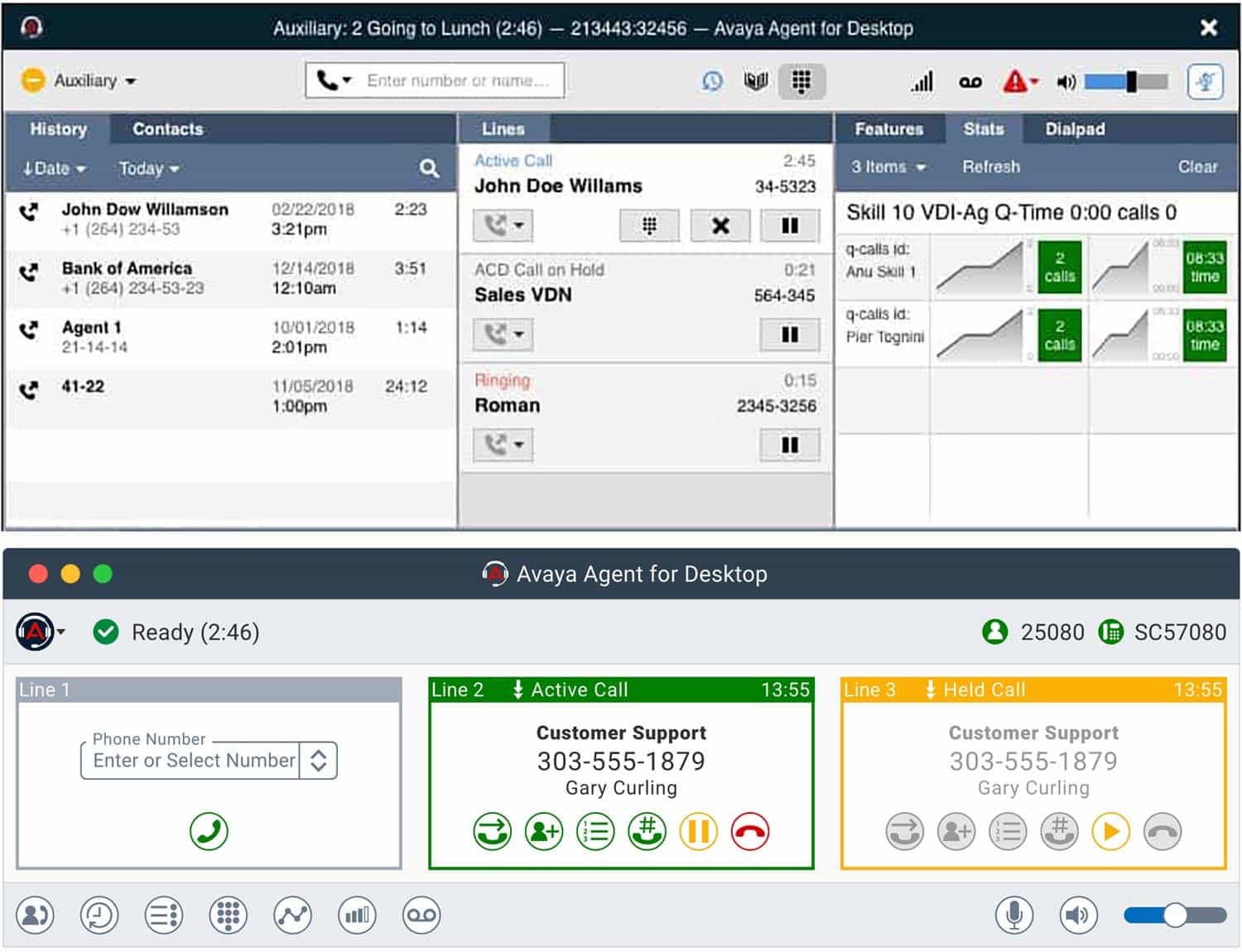Open DTMF keypad icon on Line 2

pos(647,831)
